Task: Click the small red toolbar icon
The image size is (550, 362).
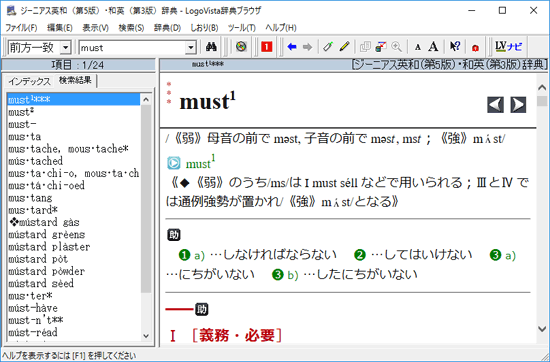Action: tap(475, 48)
